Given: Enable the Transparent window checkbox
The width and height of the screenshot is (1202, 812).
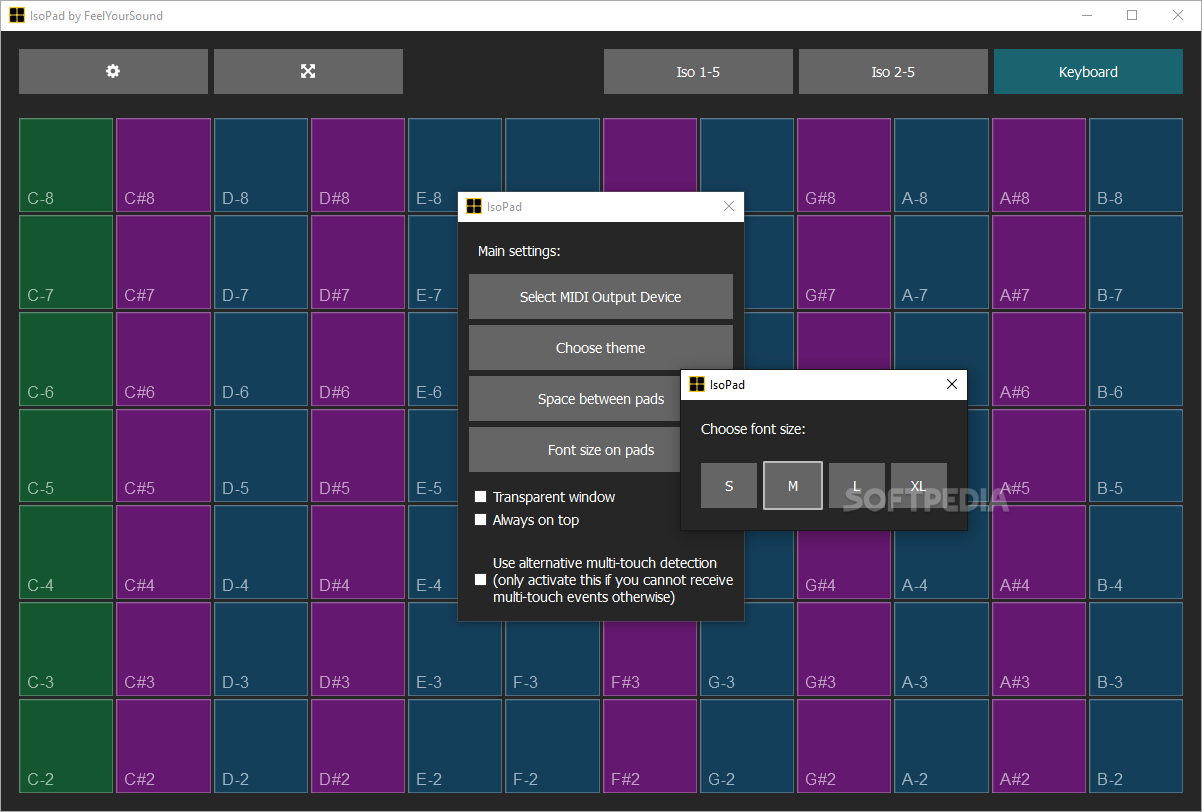Looking at the screenshot, I should point(481,497).
